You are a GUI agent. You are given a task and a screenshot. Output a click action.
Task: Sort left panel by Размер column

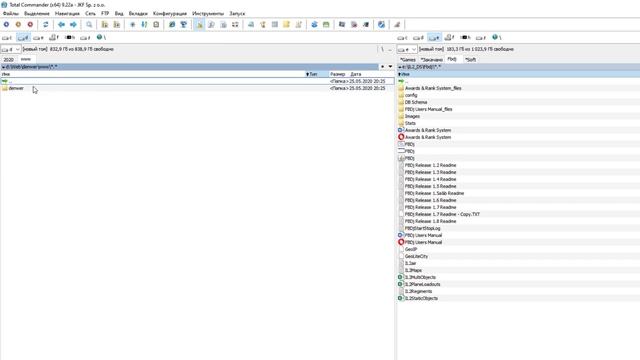click(338, 74)
